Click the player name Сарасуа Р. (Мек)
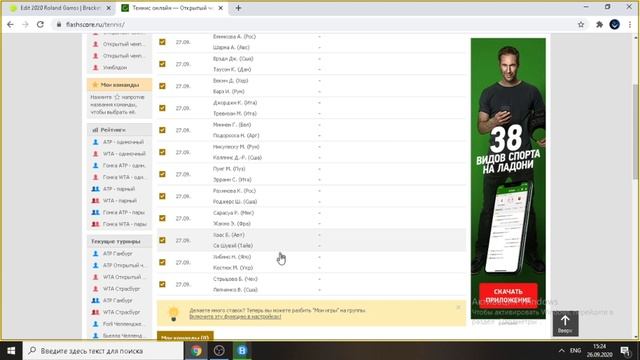 pyautogui.click(x=233, y=213)
